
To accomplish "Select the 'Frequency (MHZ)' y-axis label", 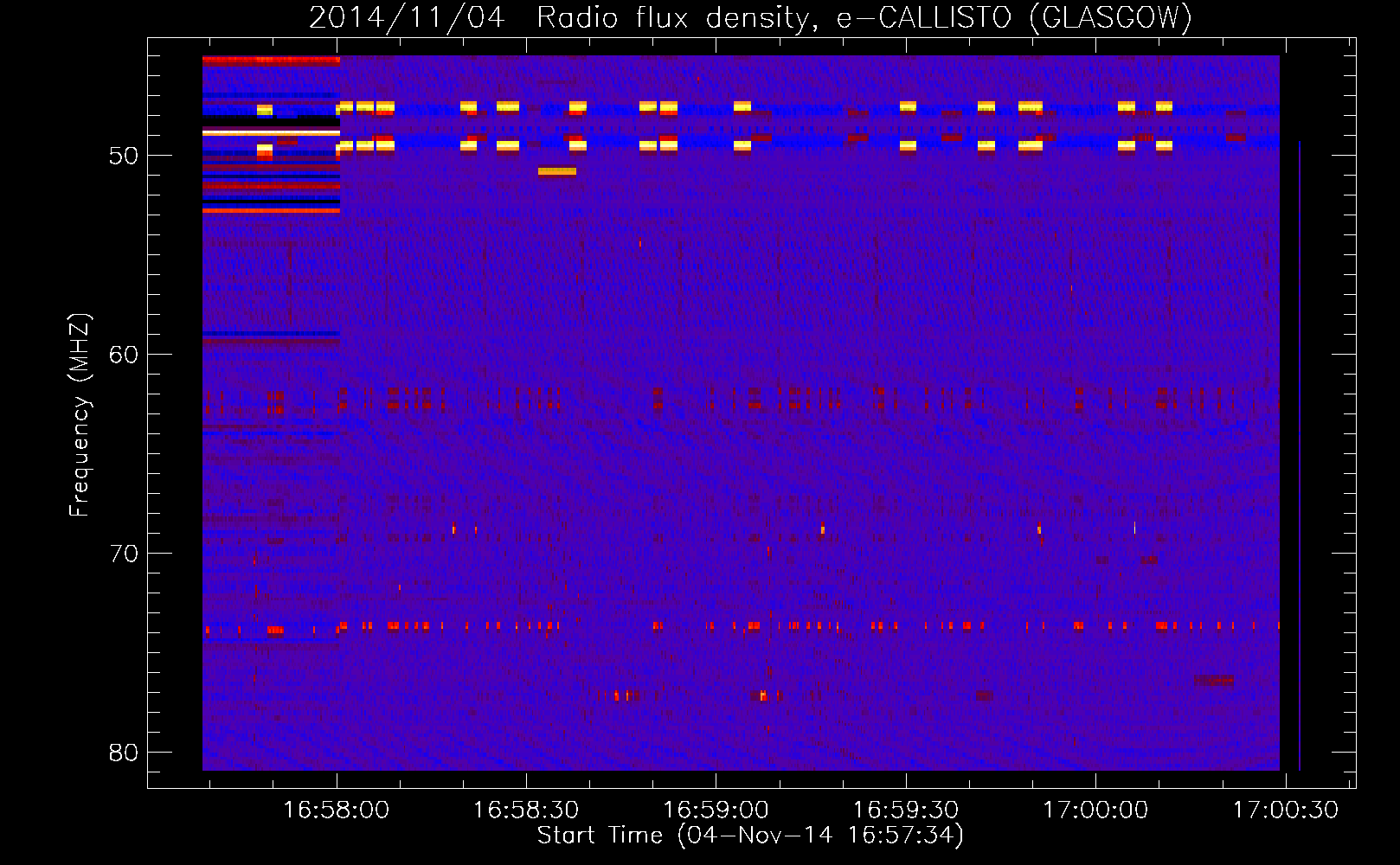I will pyautogui.click(x=80, y=415).
